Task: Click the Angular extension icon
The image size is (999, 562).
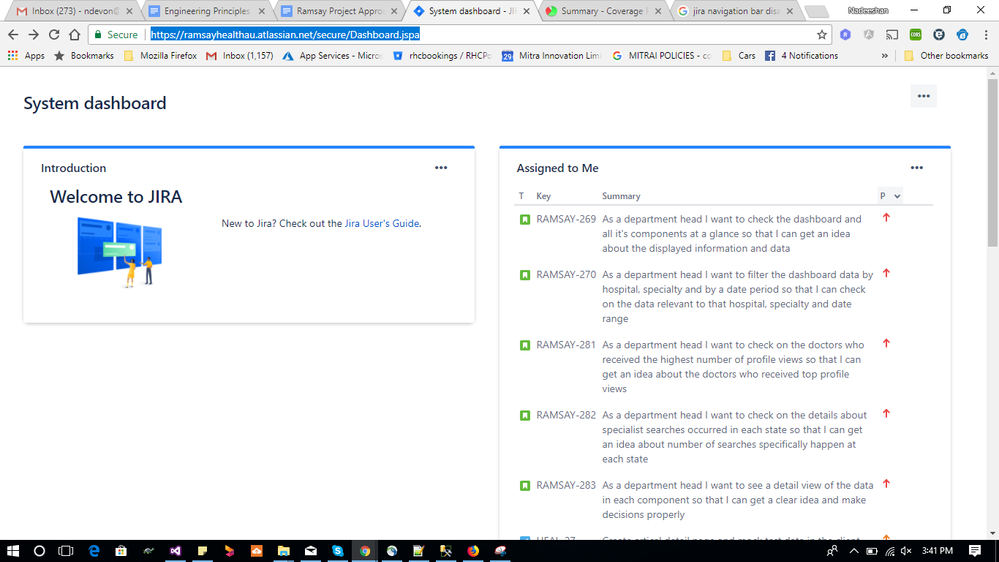Action: pyautogui.click(x=868, y=34)
